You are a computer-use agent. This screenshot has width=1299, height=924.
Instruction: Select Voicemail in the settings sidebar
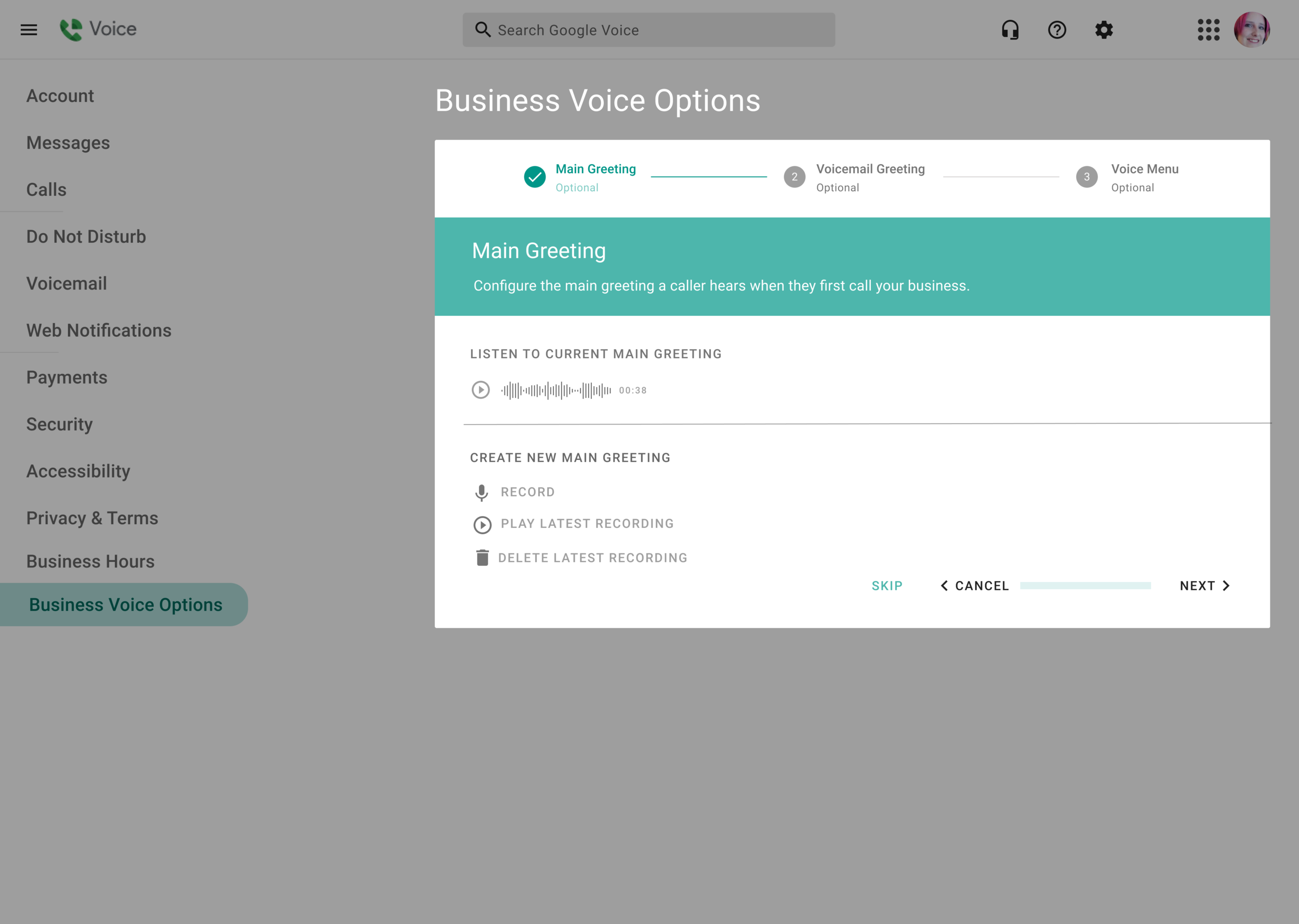67,283
